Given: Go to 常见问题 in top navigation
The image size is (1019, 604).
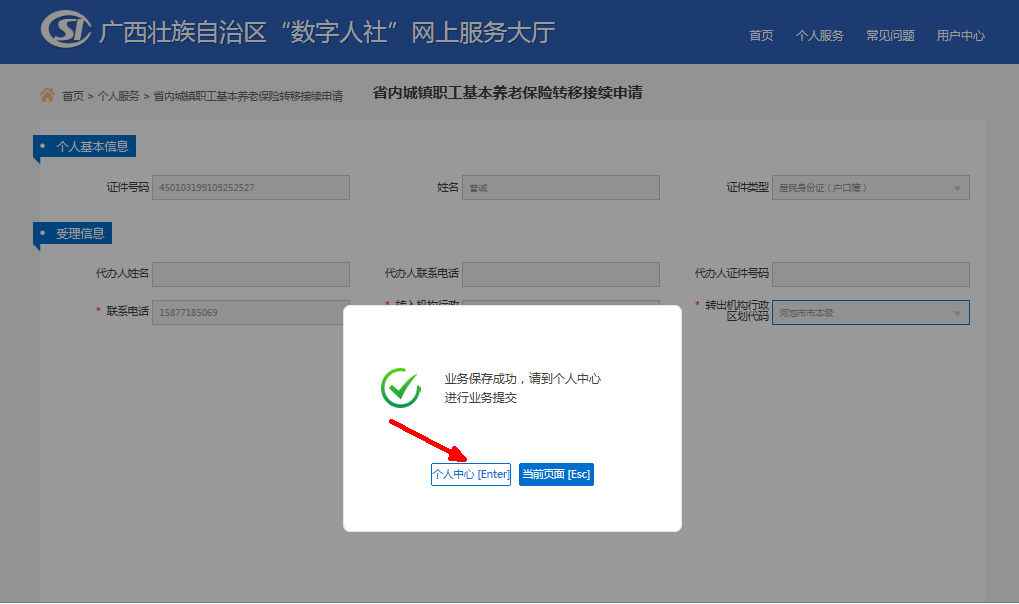Looking at the screenshot, I should (890, 35).
